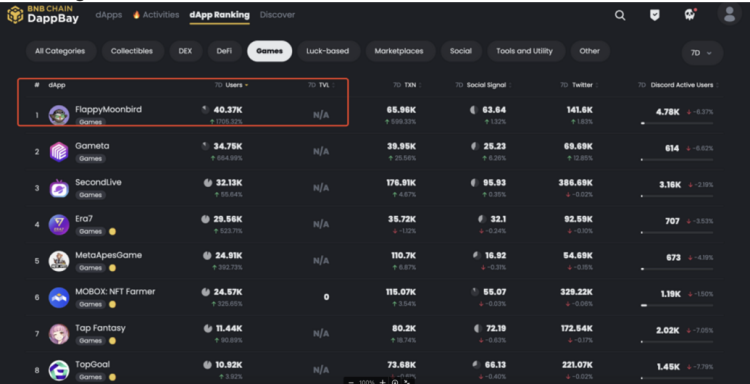Click the yellow badge beside Era7 Games tag
750x384 pixels.
[112, 231]
